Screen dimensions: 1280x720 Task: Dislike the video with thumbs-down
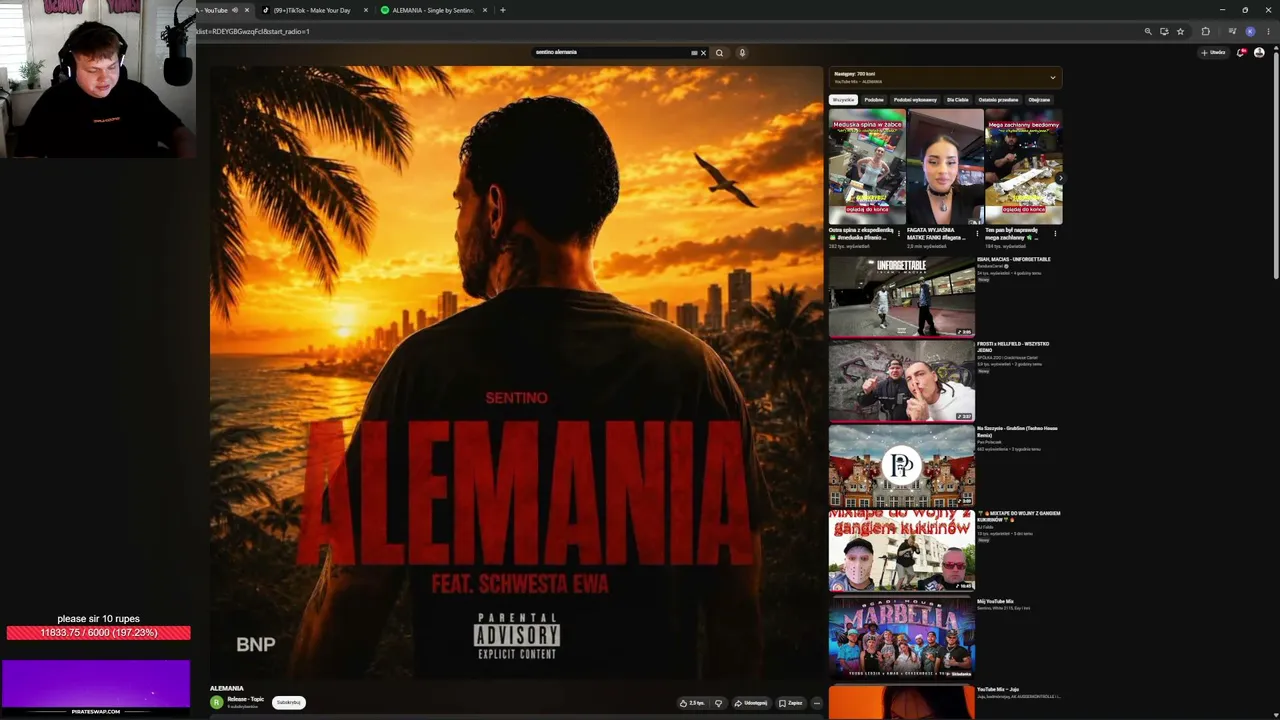pyautogui.click(x=718, y=703)
